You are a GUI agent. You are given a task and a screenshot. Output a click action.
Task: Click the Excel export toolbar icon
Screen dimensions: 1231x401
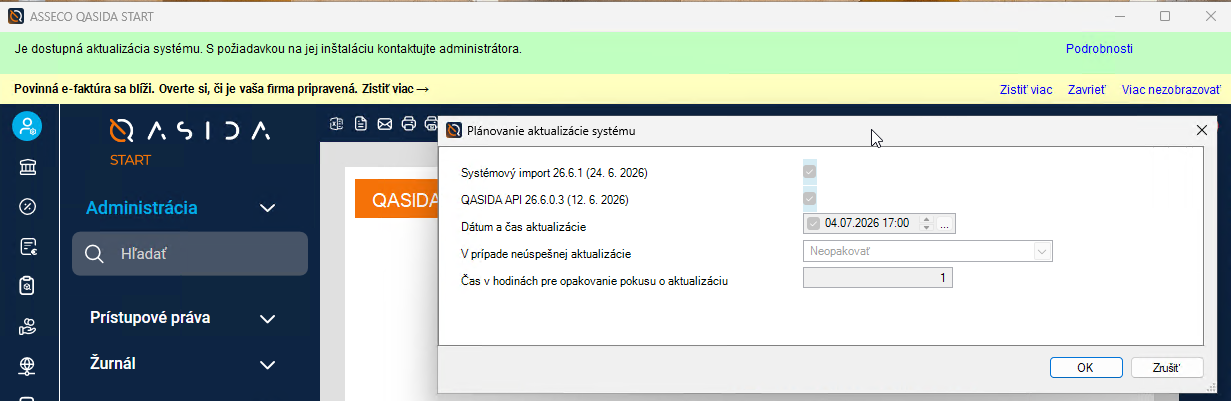(338, 124)
